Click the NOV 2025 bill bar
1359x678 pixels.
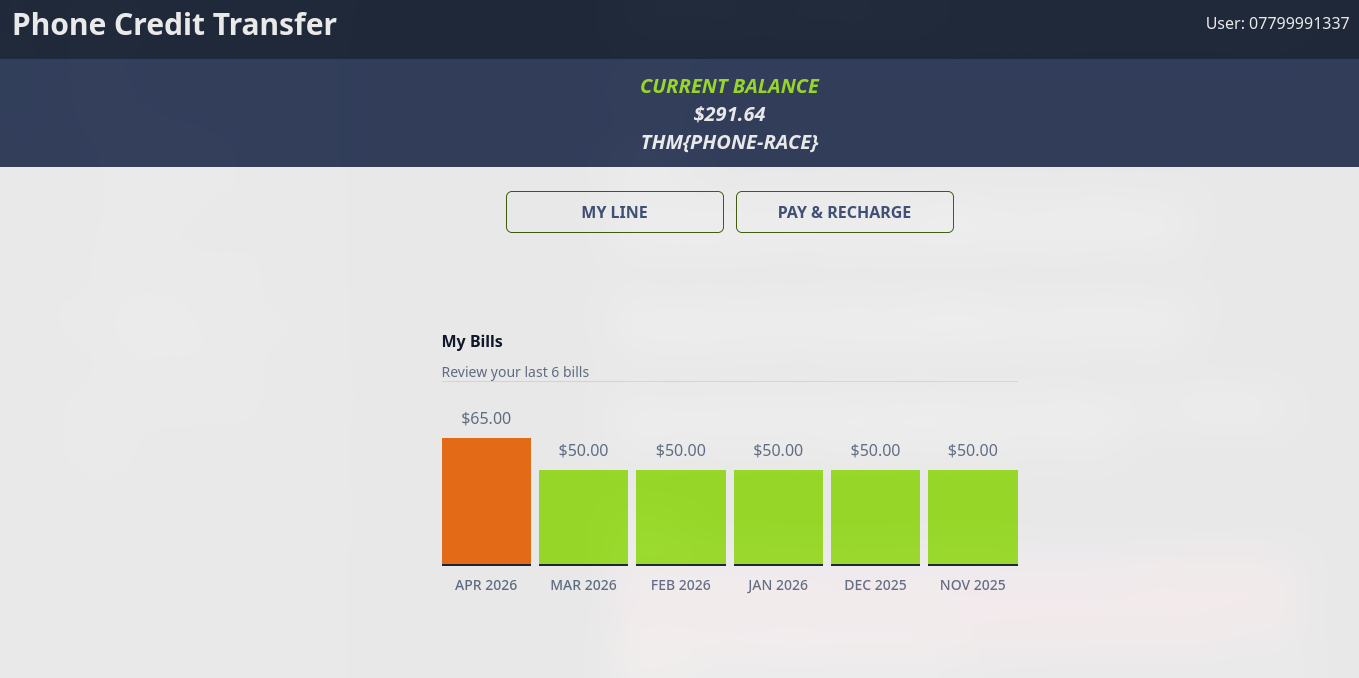[x=973, y=517]
